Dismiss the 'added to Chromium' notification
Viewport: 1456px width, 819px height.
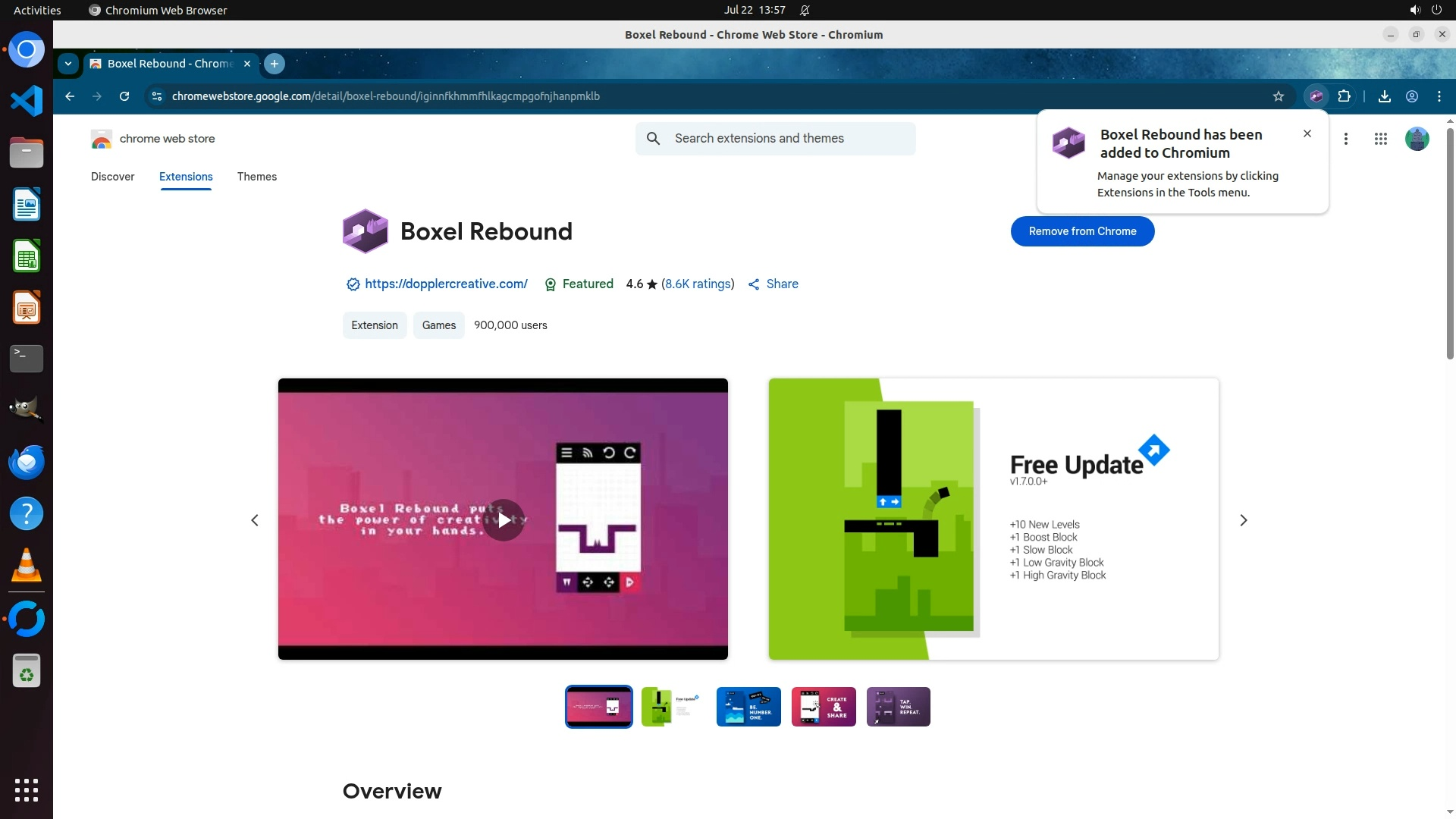1307,133
